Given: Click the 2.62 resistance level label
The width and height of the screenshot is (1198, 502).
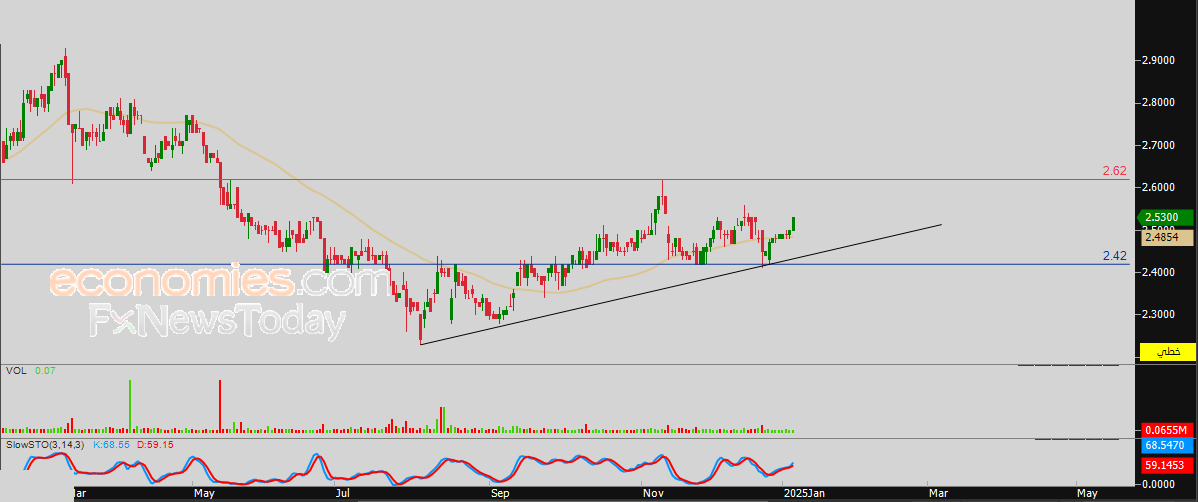Looking at the screenshot, I should point(1115,170).
